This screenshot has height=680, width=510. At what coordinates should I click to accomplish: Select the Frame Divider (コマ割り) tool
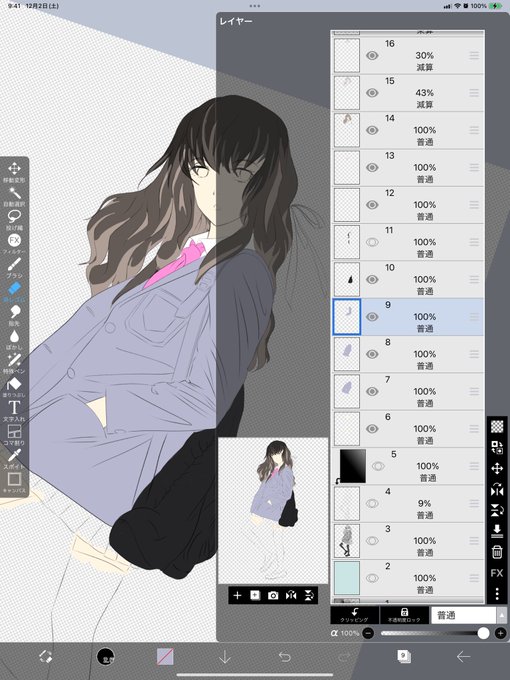point(14,435)
